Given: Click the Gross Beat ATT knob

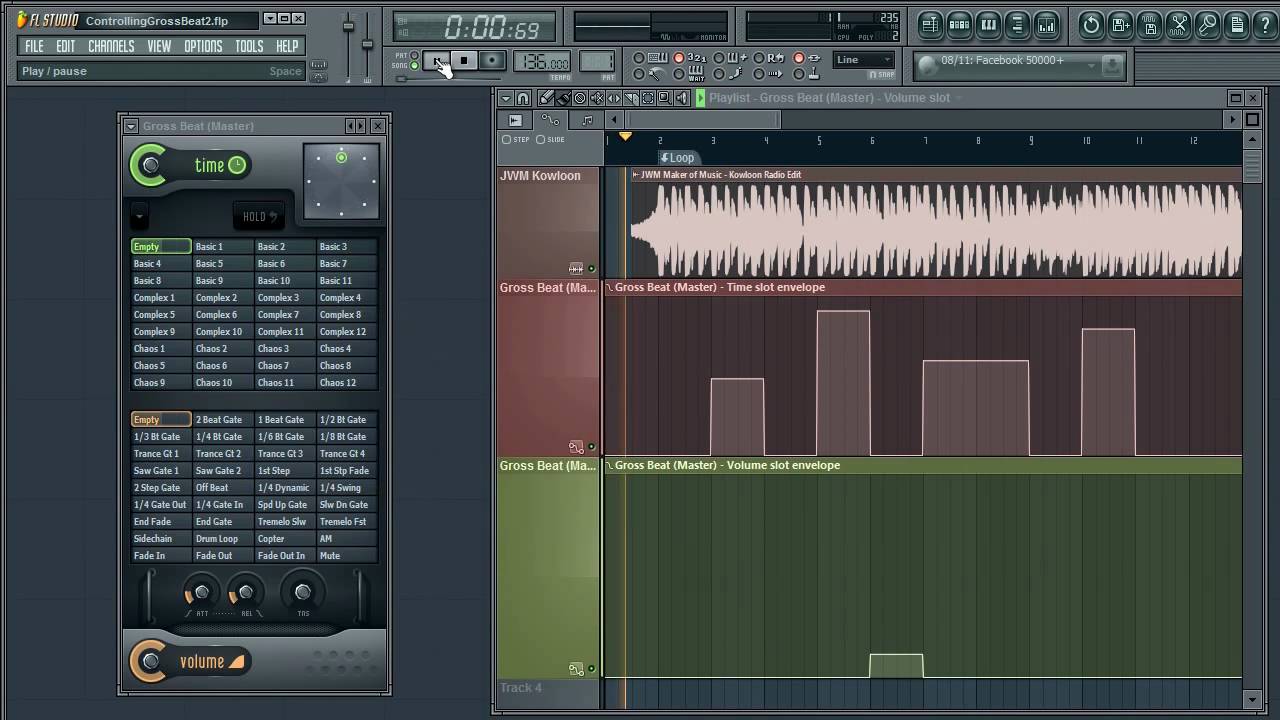Looking at the screenshot, I should click(202, 592).
